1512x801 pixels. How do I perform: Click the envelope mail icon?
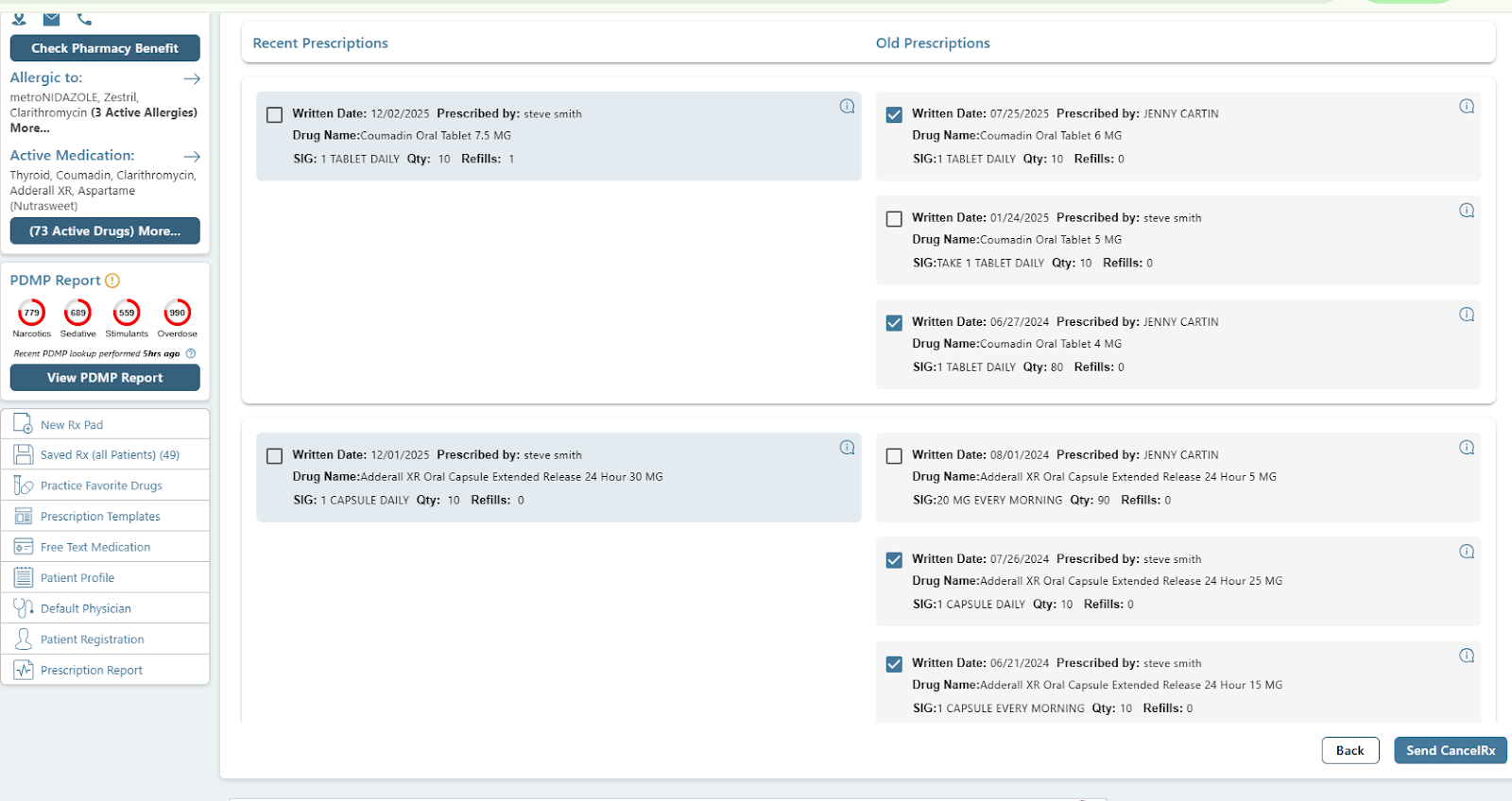click(52, 19)
